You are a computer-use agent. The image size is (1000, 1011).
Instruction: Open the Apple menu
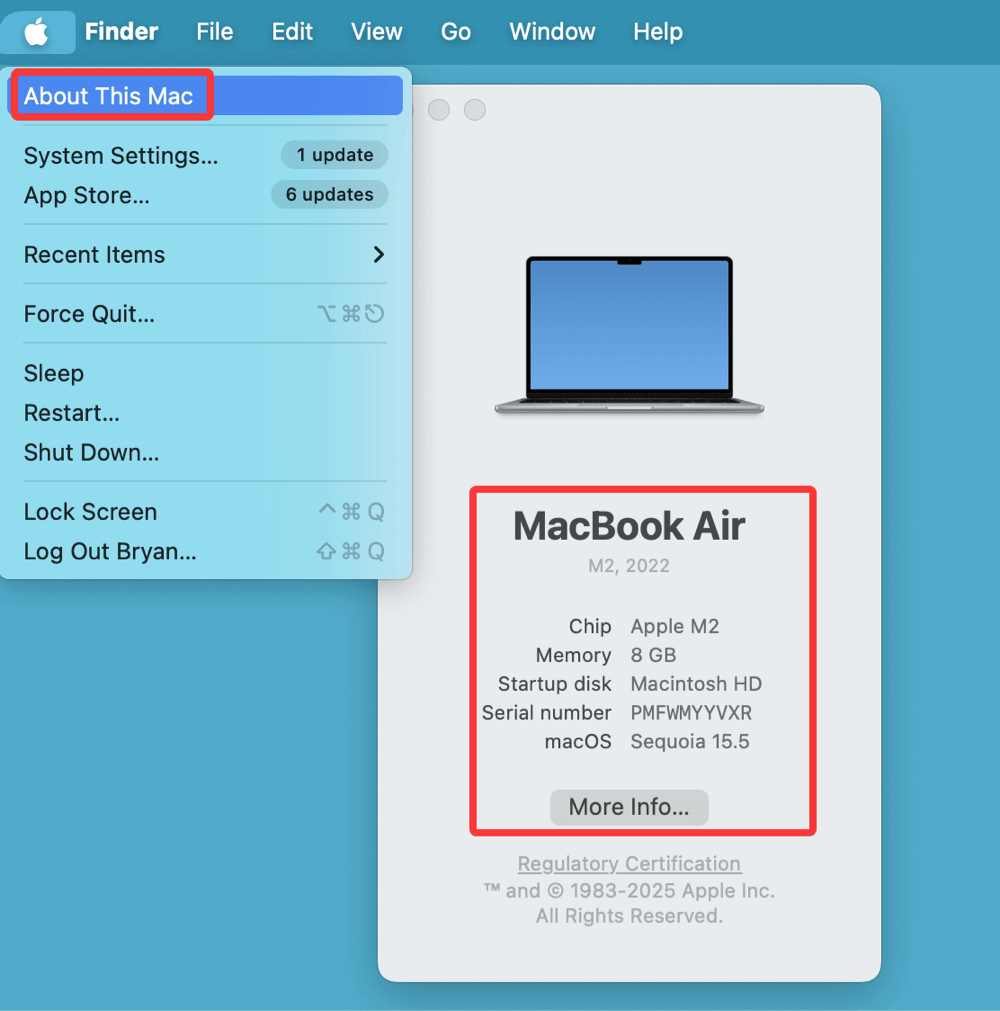37,31
